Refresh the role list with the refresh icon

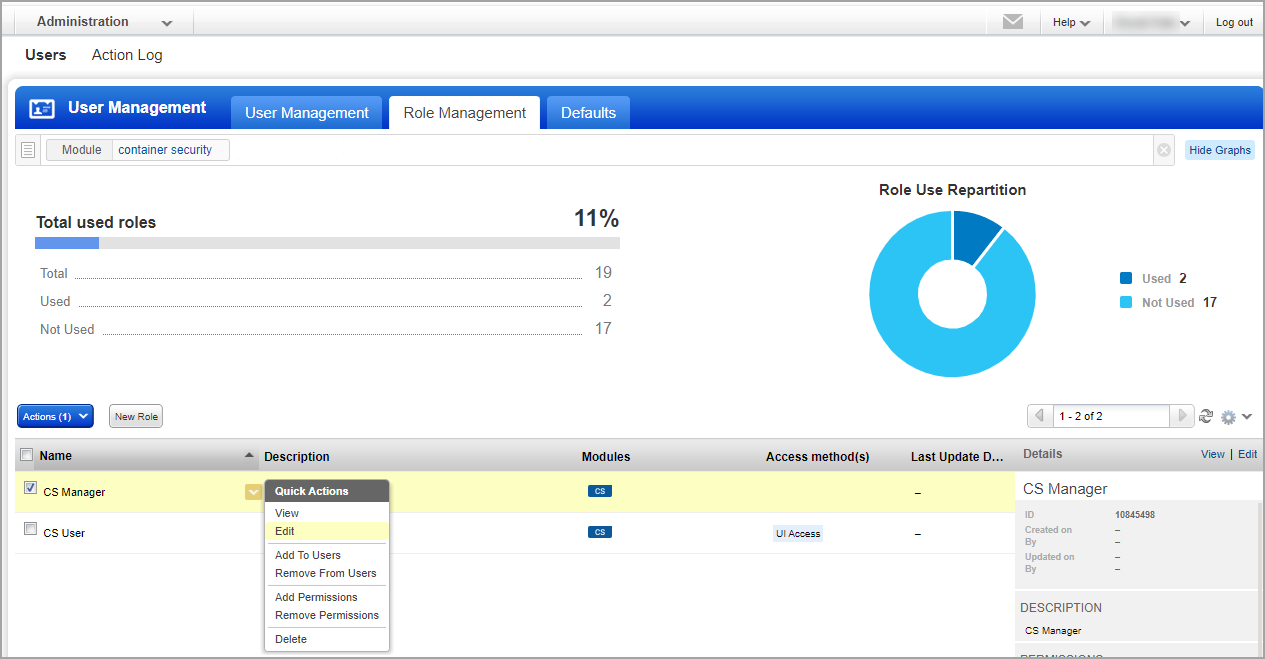[1206, 416]
